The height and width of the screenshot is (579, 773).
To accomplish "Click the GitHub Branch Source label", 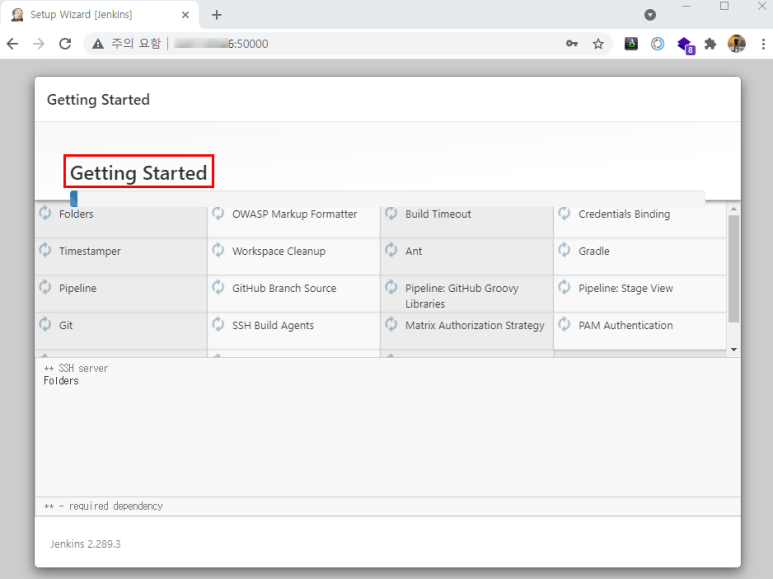I will [284, 288].
